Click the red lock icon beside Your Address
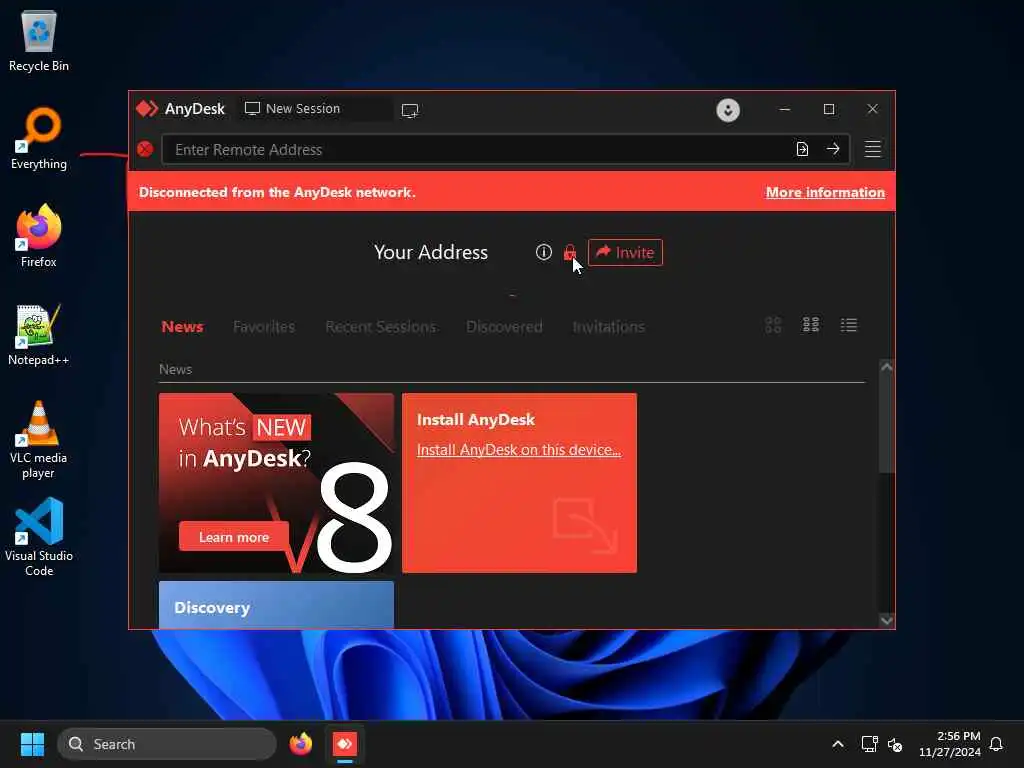The image size is (1024, 768). click(569, 252)
